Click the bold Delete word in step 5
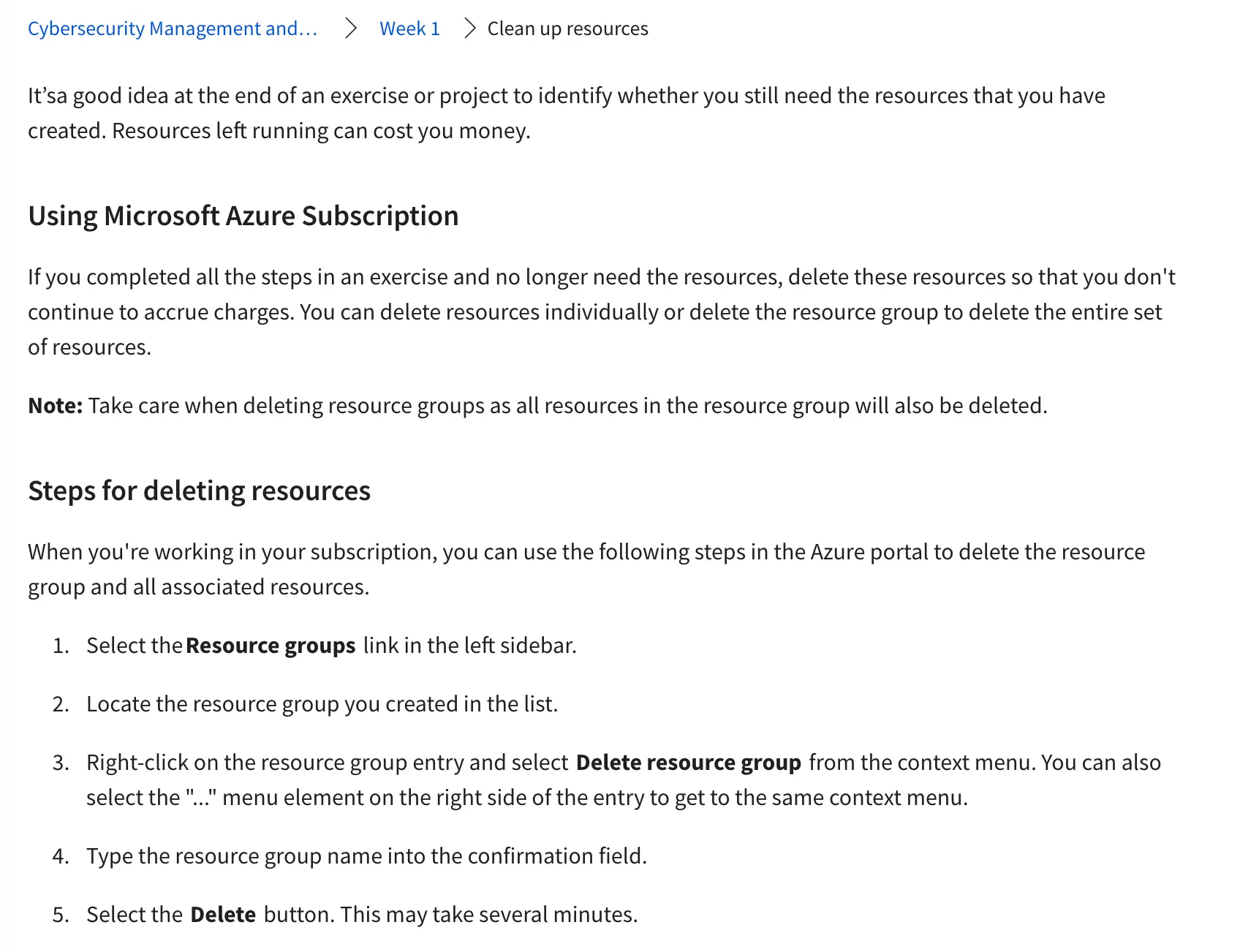 (223, 915)
